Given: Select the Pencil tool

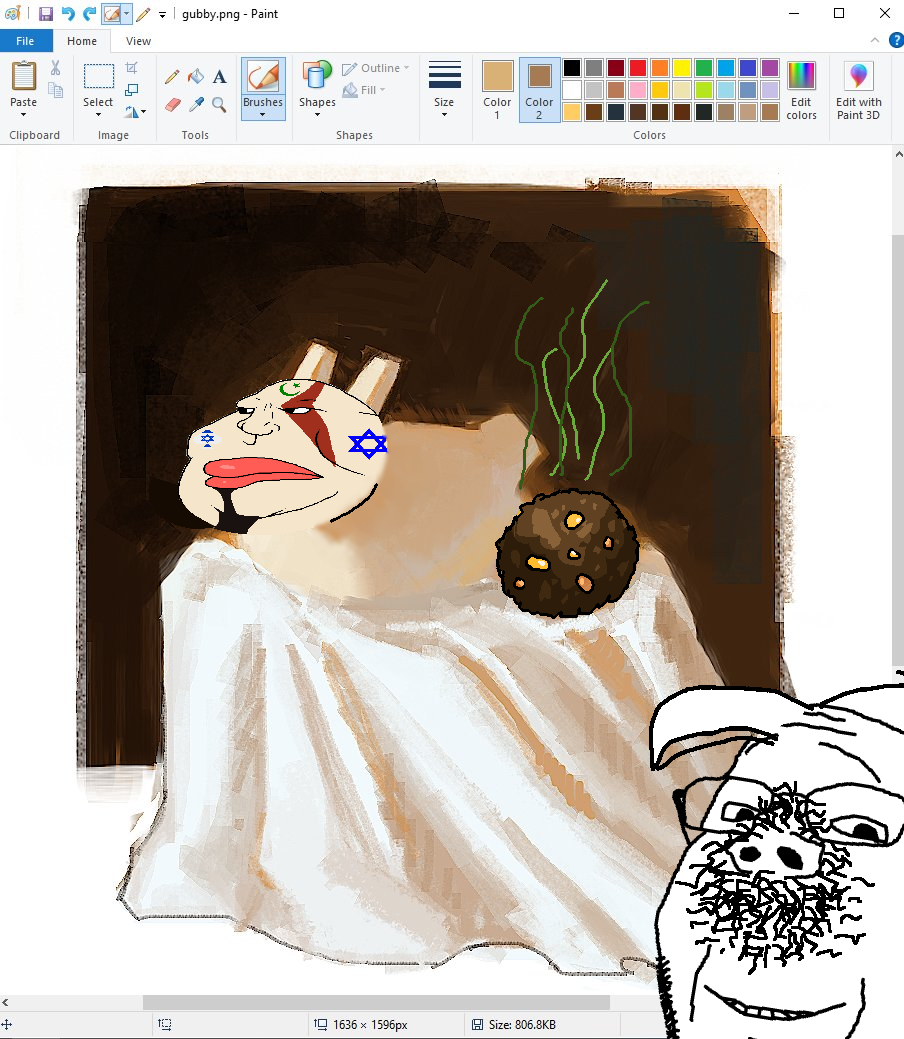Looking at the screenshot, I should (x=172, y=77).
